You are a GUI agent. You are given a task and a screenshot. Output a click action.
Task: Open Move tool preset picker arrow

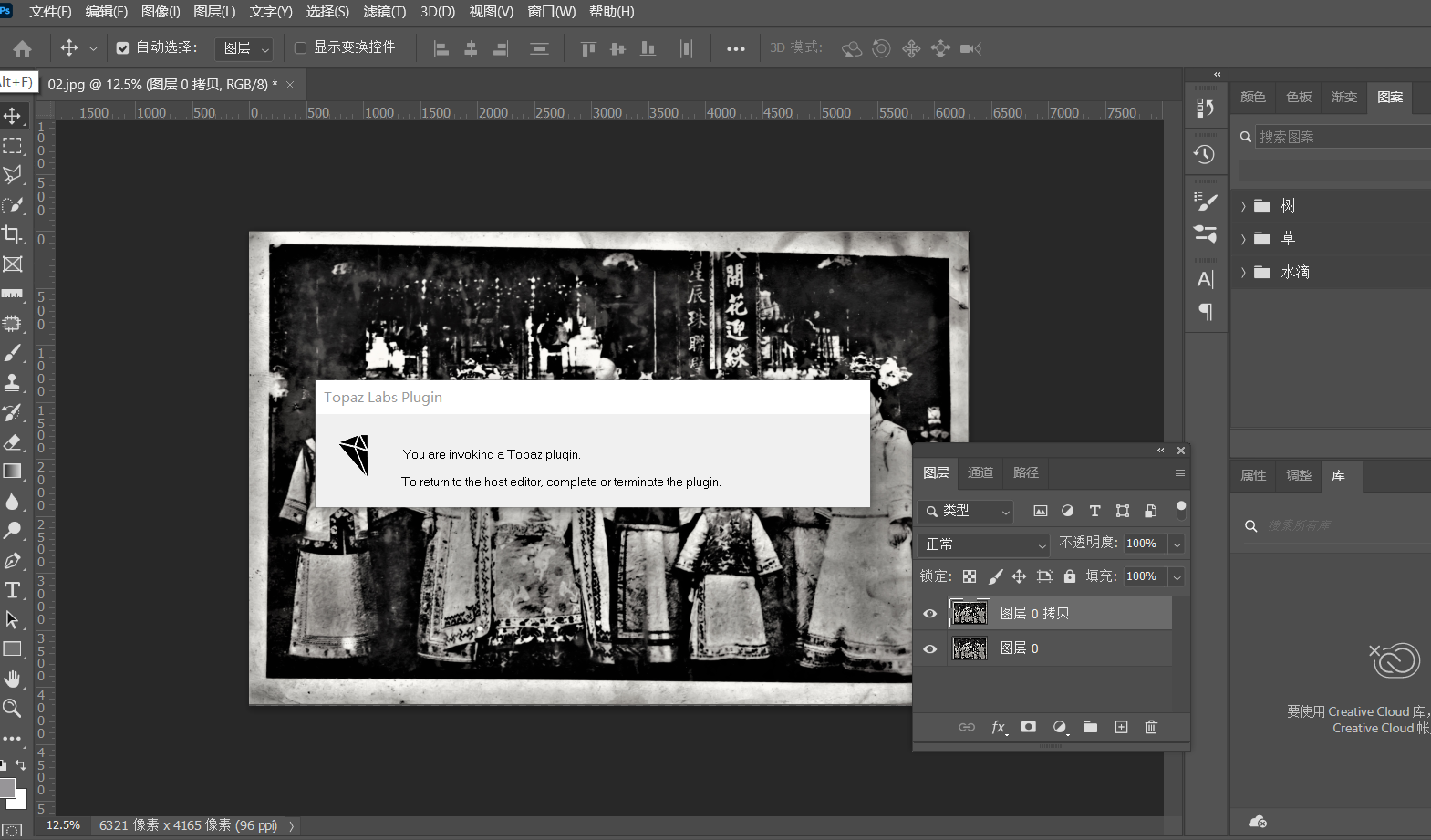[93, 49]
